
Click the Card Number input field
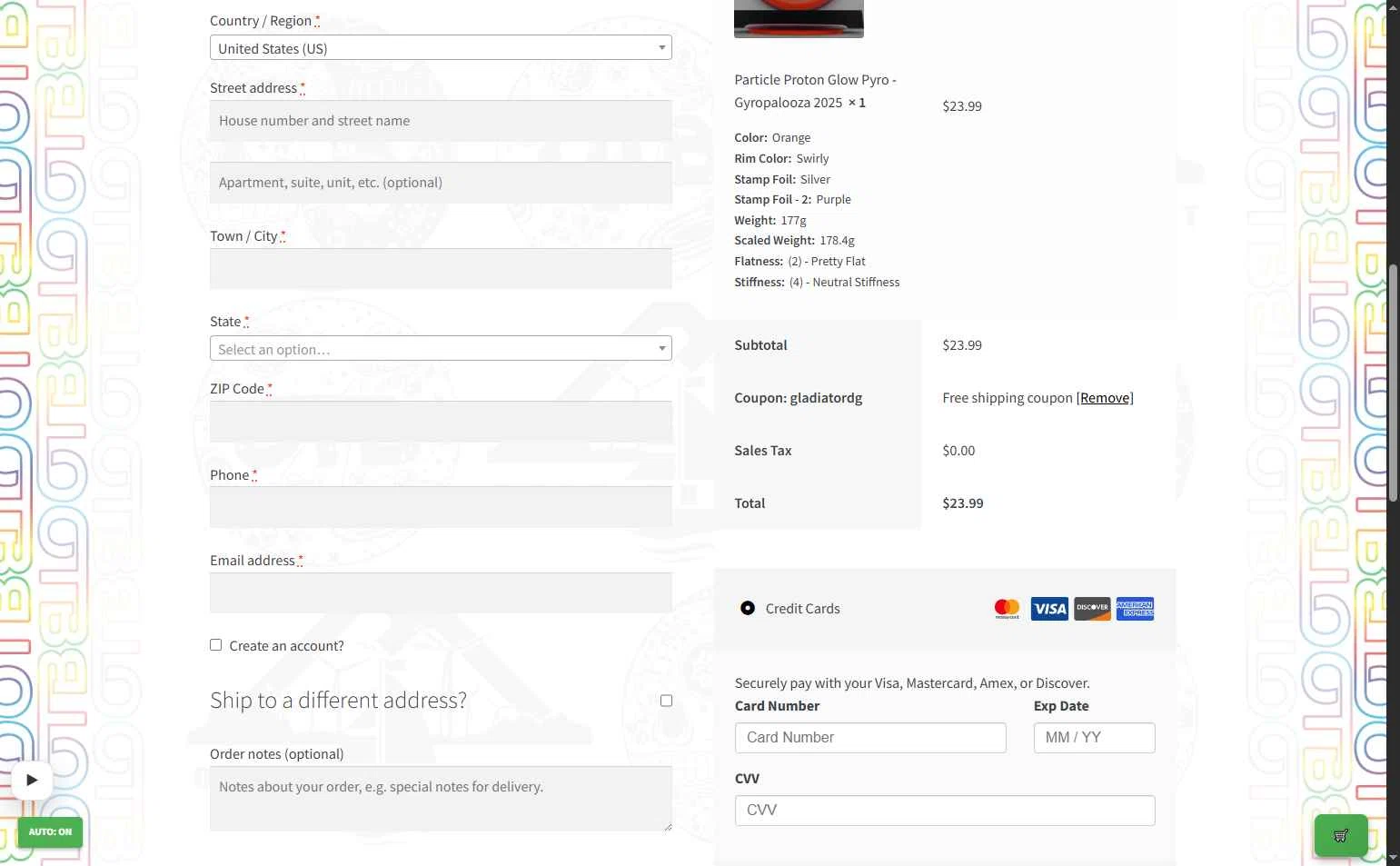pyautogui.click(x=870, y=738)
